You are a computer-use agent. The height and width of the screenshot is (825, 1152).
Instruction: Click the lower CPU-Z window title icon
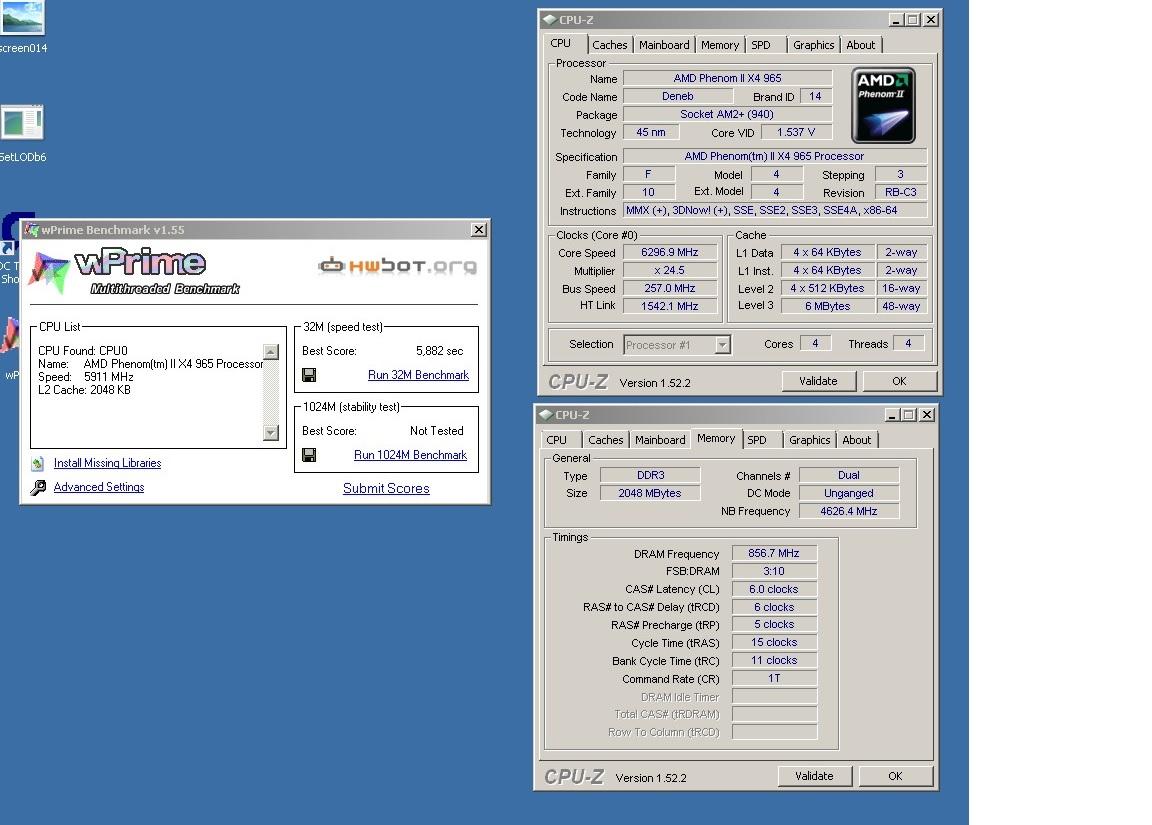tap(546, 415)
